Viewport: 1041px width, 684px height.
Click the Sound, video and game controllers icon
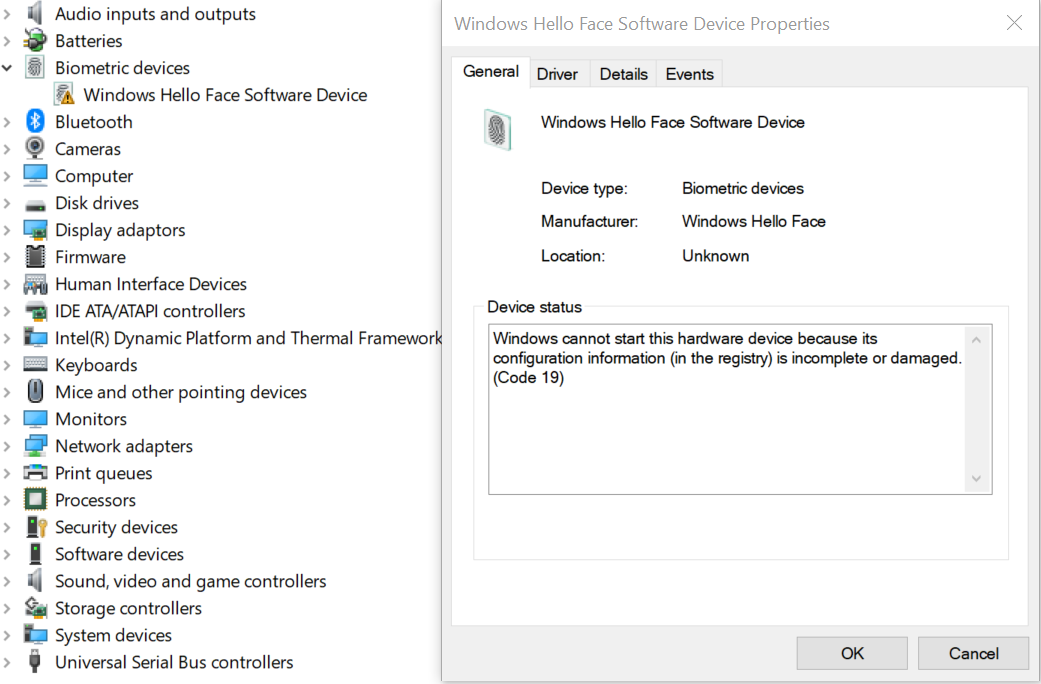click(35, 581)
